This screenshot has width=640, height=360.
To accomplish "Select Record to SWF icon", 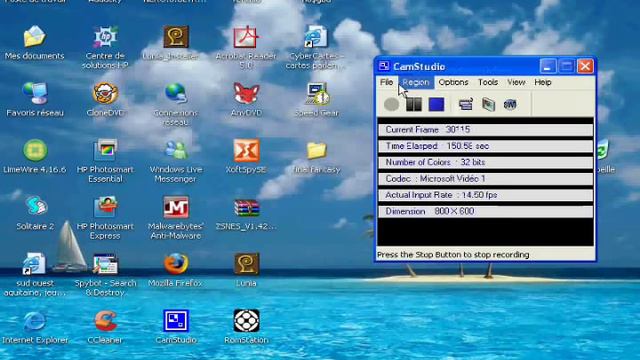I will click(x=510, y=104).
